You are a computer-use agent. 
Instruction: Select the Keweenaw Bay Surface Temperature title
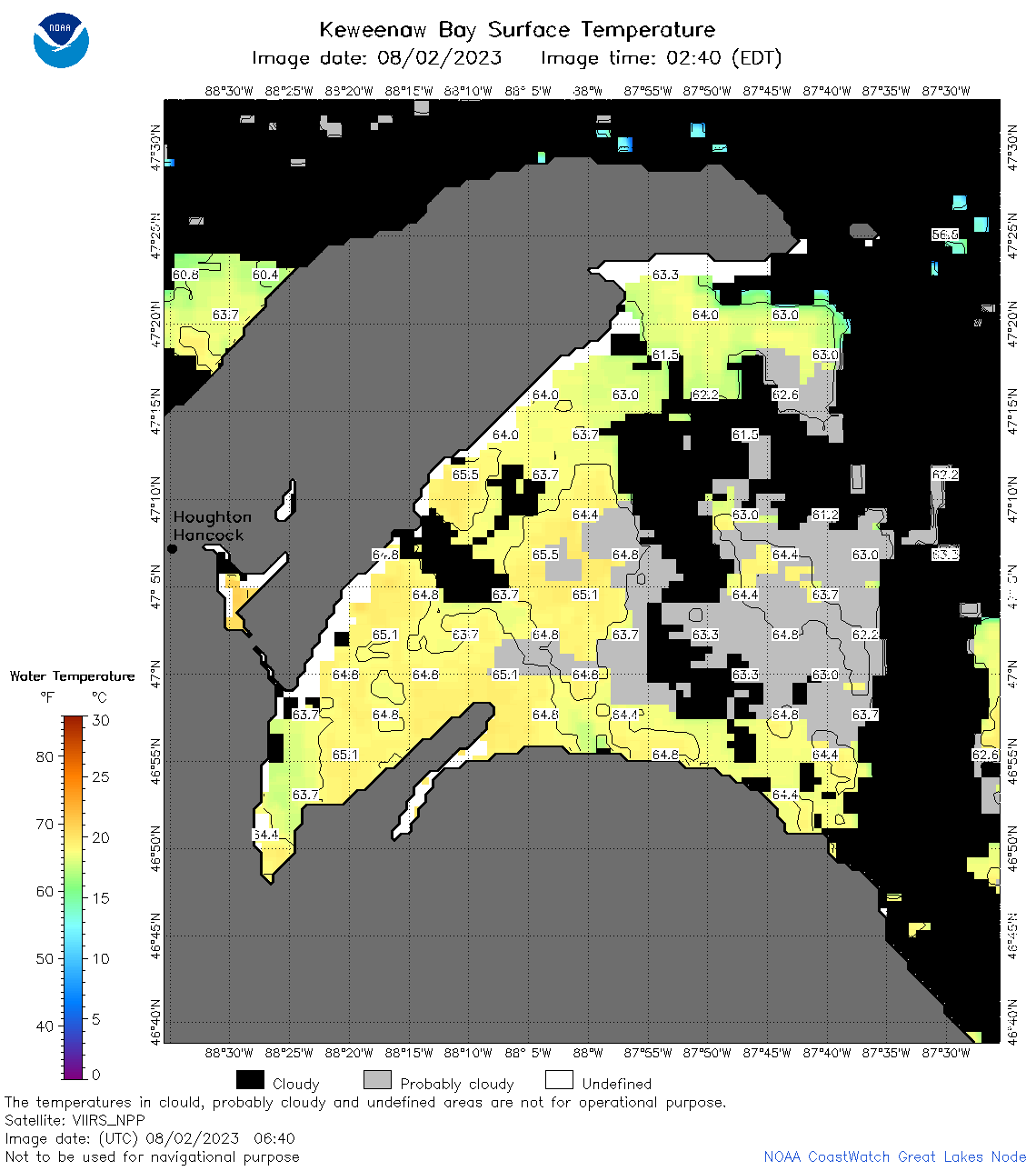pos(517,29)
